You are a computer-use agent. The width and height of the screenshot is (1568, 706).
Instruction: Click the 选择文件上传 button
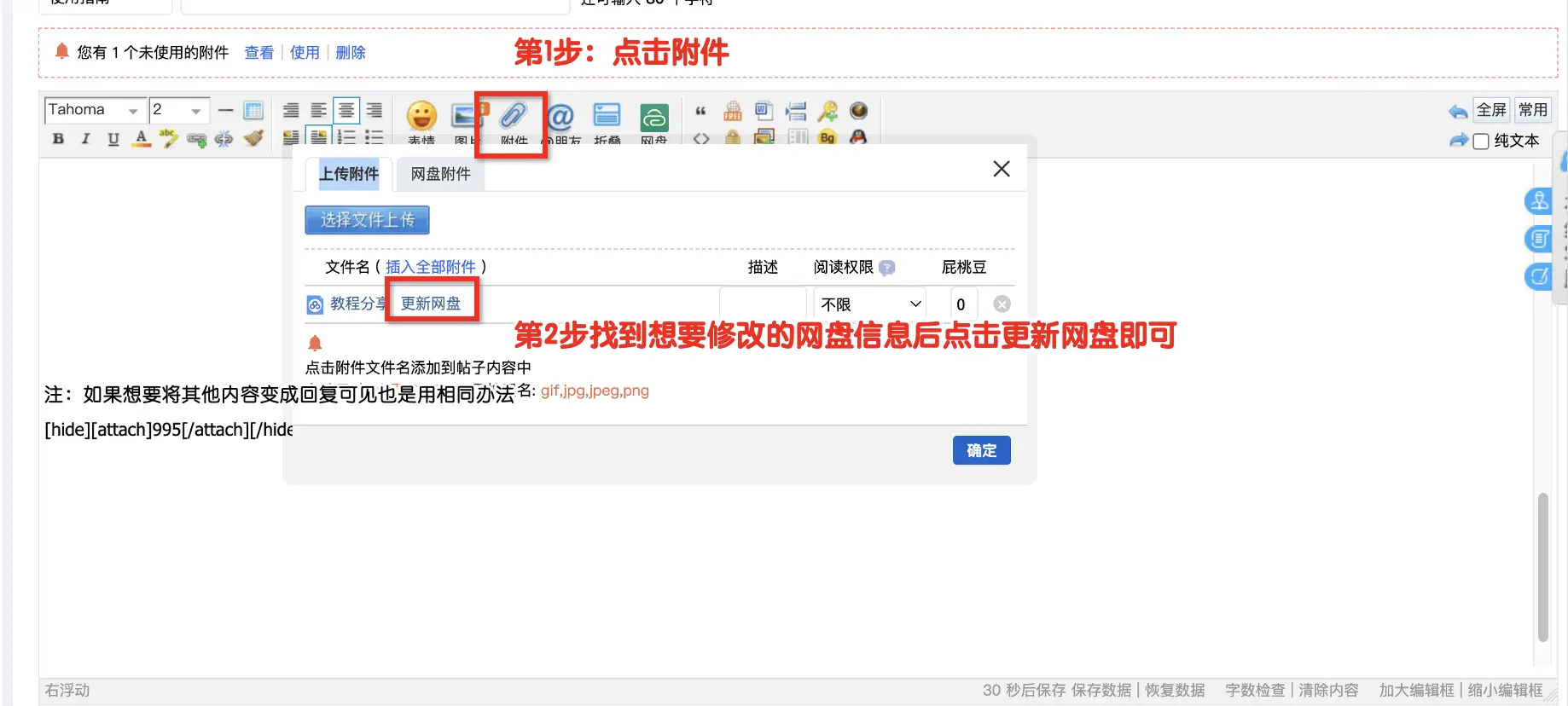(367, 220)
